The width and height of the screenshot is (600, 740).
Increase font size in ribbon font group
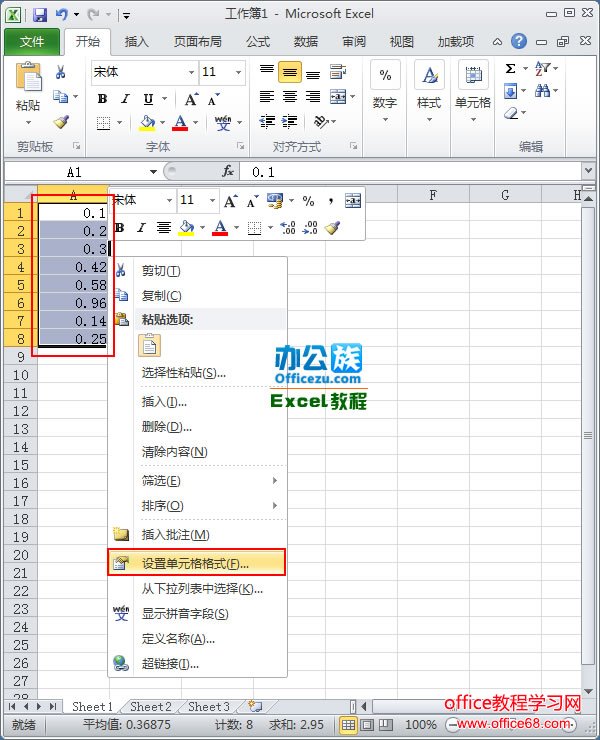191,99
